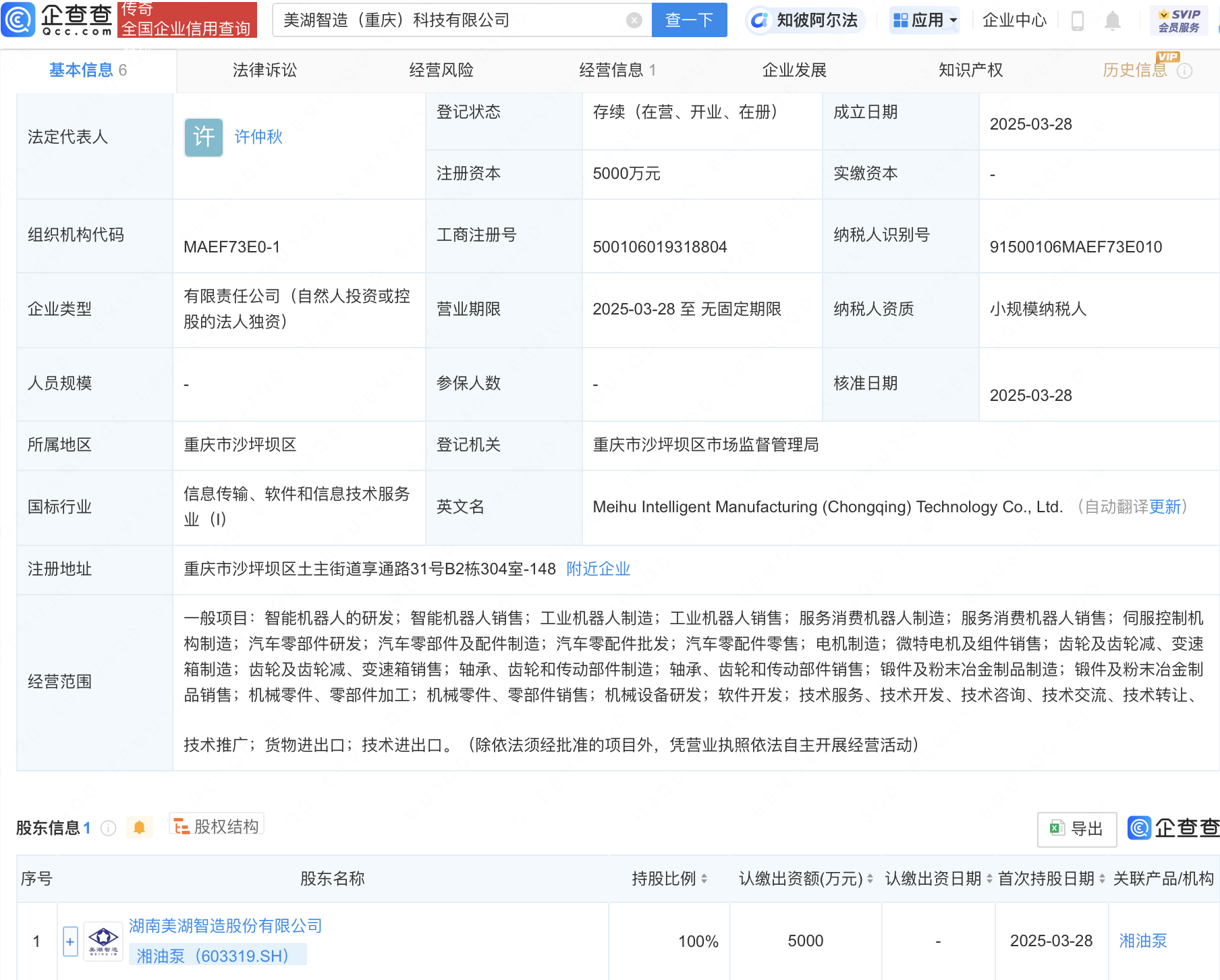Switch to the 法律诉讼 tab
This screenshot has height=980, width=1220.
[265, 70]
